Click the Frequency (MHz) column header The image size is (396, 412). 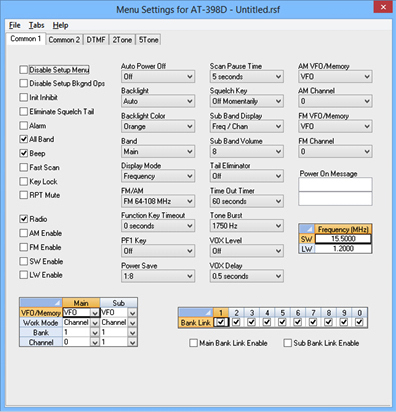343,229
